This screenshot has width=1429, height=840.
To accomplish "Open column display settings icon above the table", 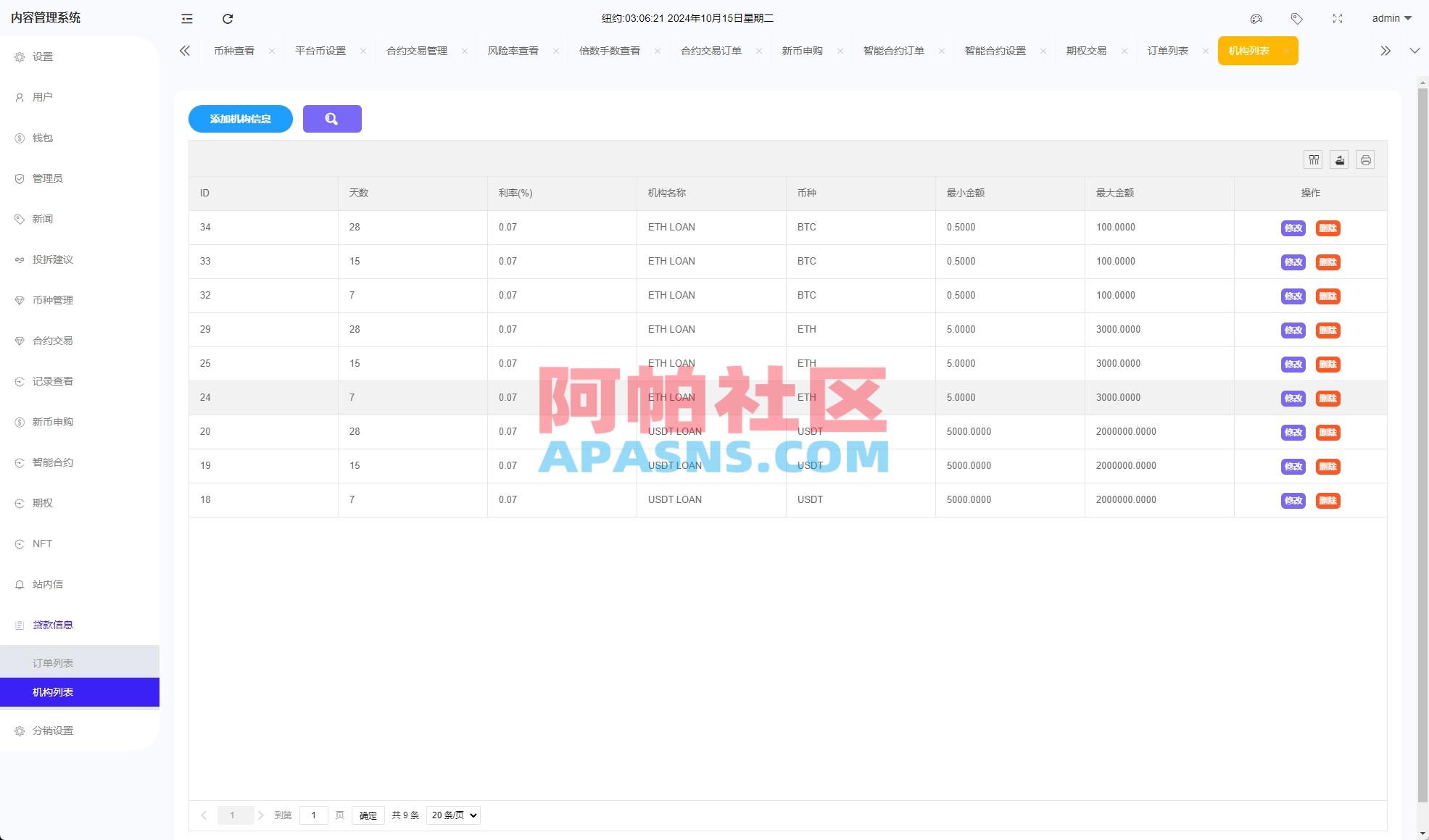I will (x=1312, y=159).
